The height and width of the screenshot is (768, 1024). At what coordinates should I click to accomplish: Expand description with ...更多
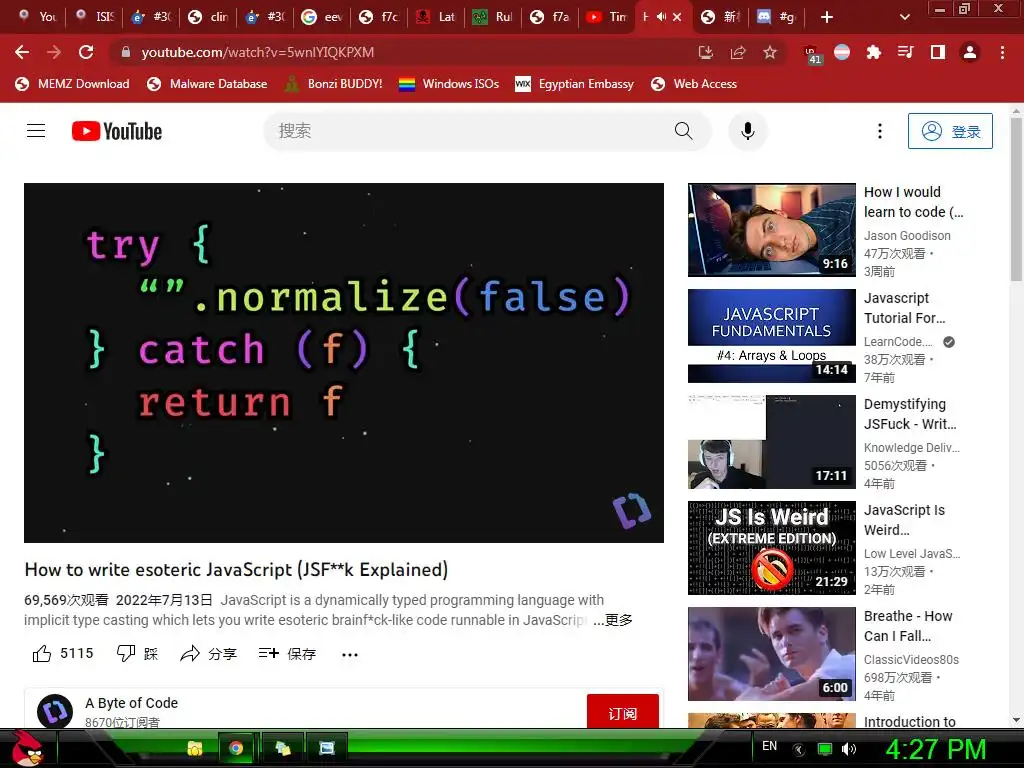pyautogui.click(x=613, y=620)
